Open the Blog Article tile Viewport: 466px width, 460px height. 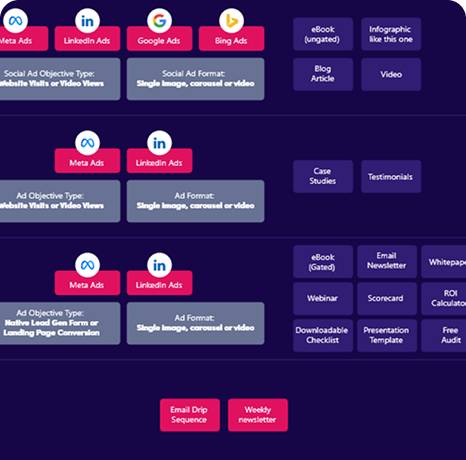click(323, 74)
